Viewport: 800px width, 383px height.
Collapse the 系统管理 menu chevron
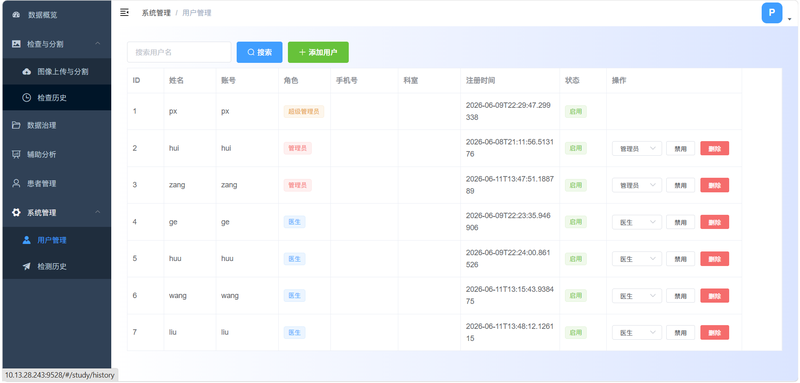98,212
